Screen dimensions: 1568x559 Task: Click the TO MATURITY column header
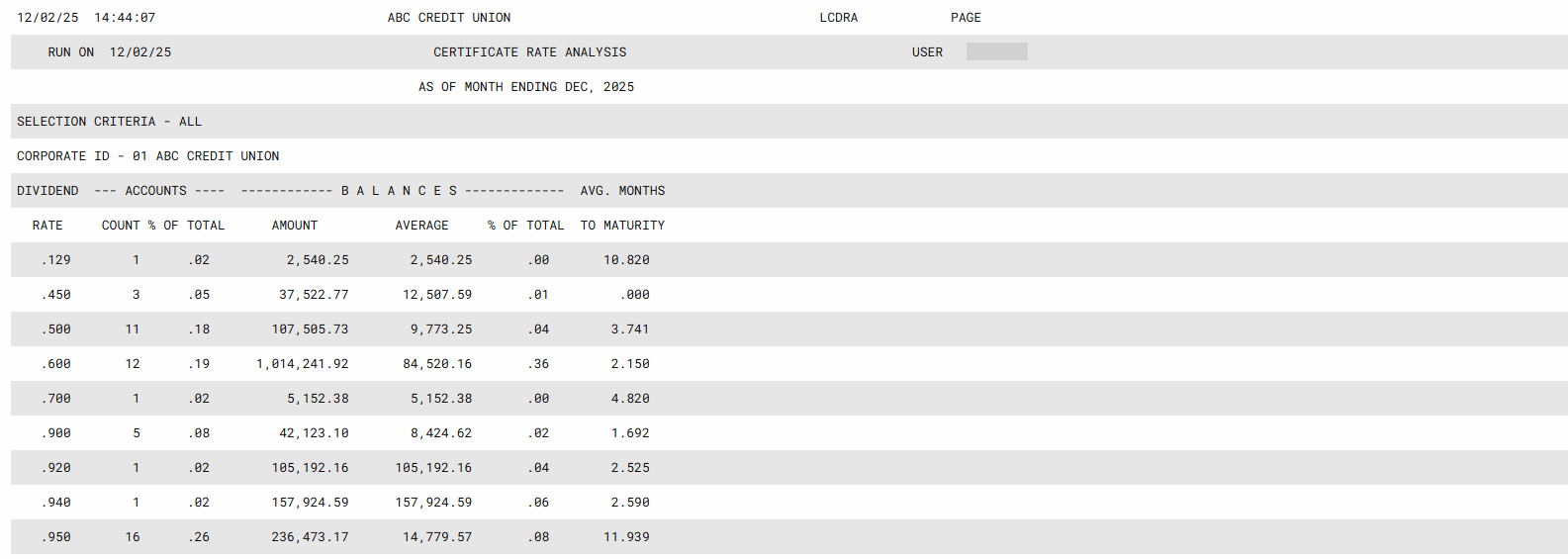622,226
